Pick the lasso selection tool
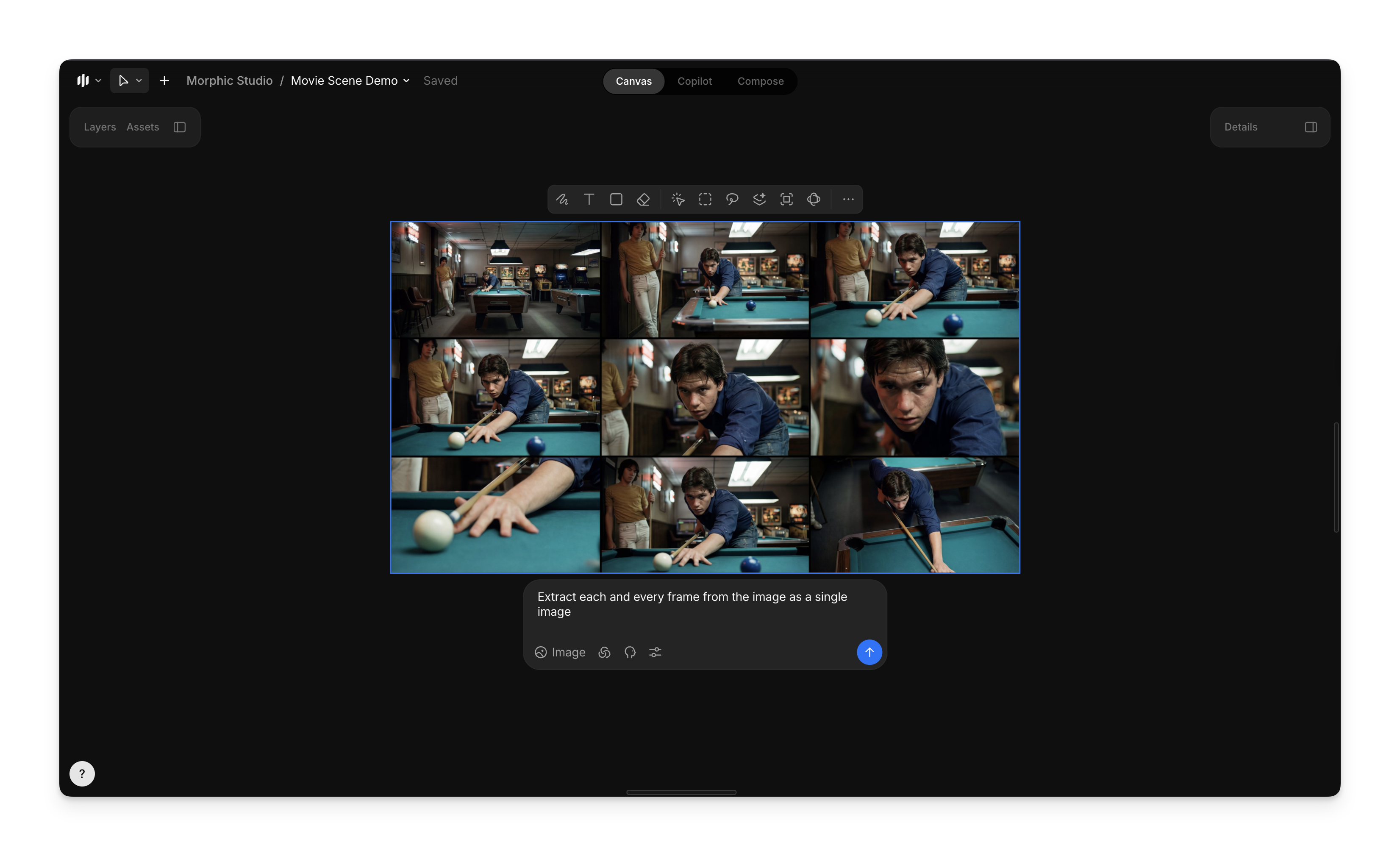The height and width of the screenshot is (856, 1400). click(732, 200)
